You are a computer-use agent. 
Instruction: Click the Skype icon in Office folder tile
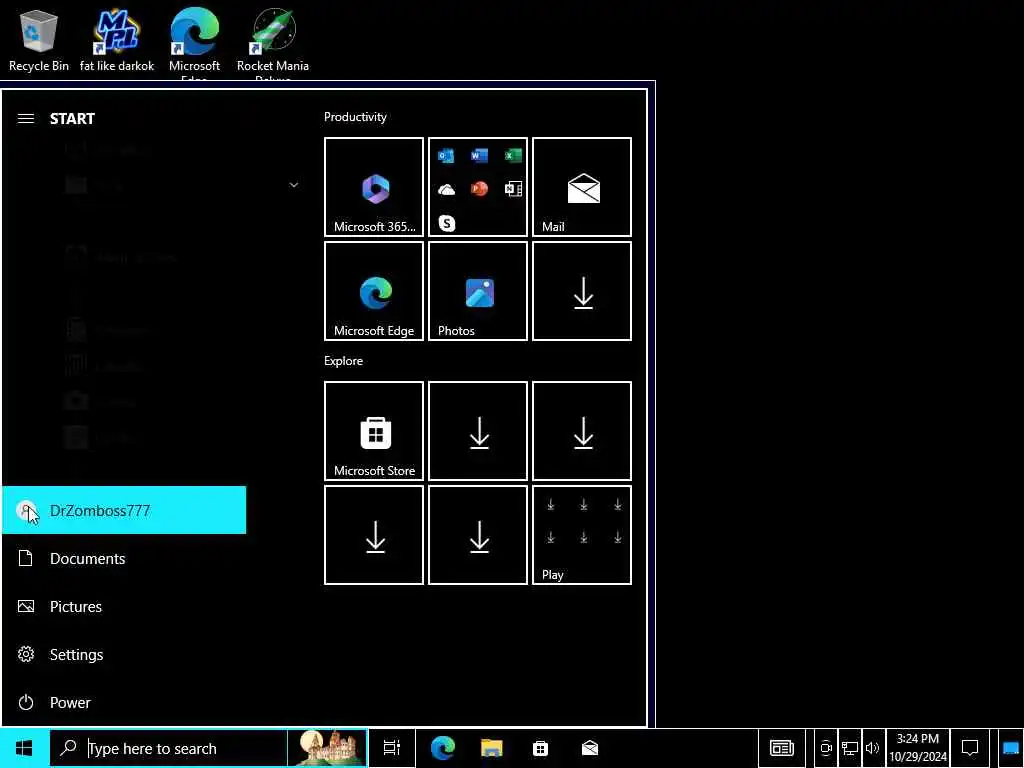click(x=447, y=223)
